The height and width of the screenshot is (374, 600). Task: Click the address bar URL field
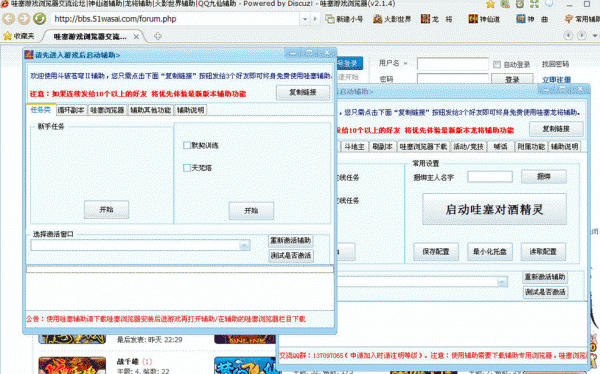click(176, 19)
